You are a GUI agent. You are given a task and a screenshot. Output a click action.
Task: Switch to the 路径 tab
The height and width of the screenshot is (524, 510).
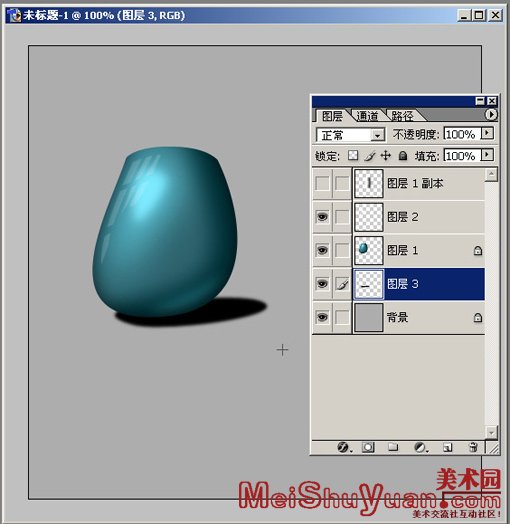click(x=402, y=116)
